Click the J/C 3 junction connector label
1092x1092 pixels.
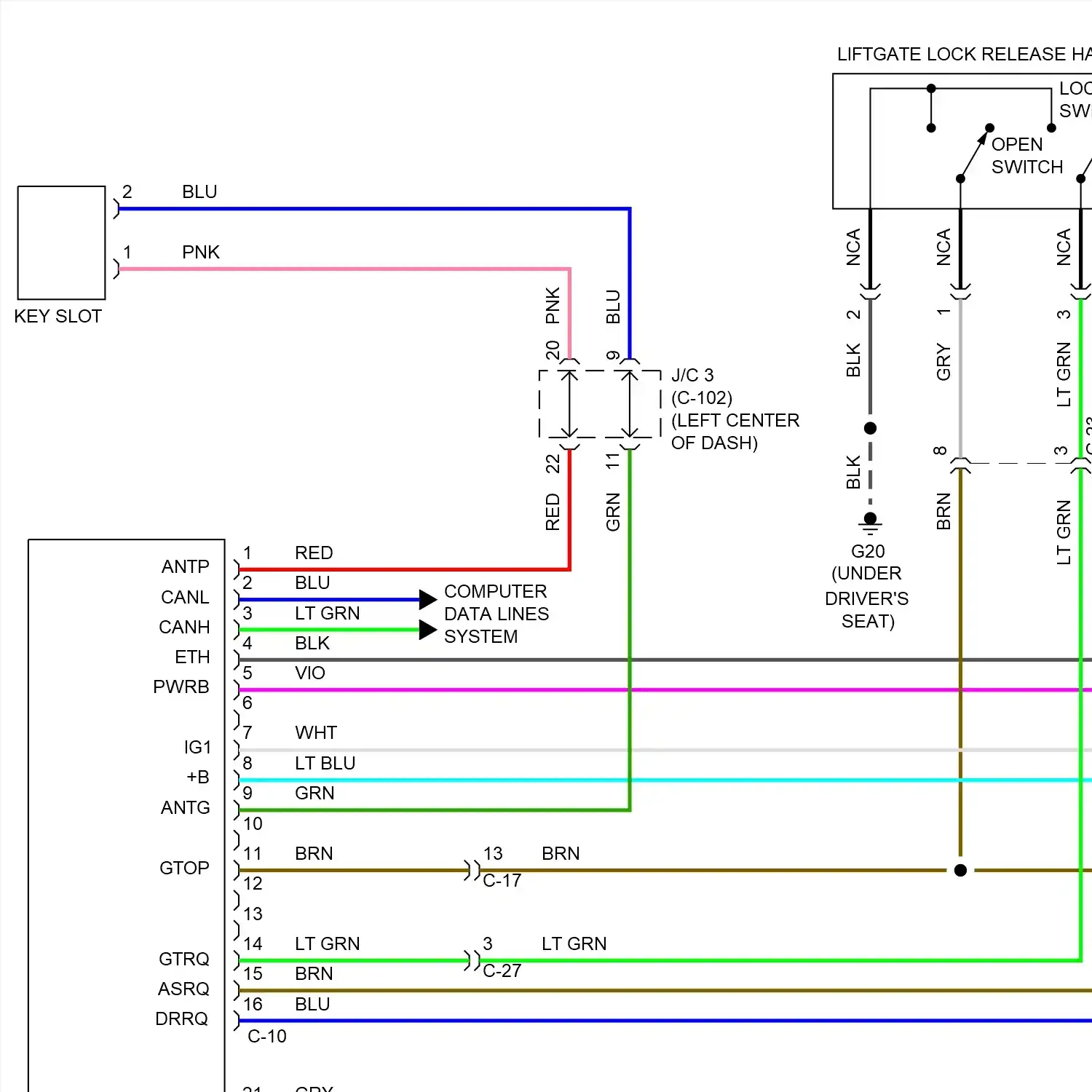(x=692, y=375)
